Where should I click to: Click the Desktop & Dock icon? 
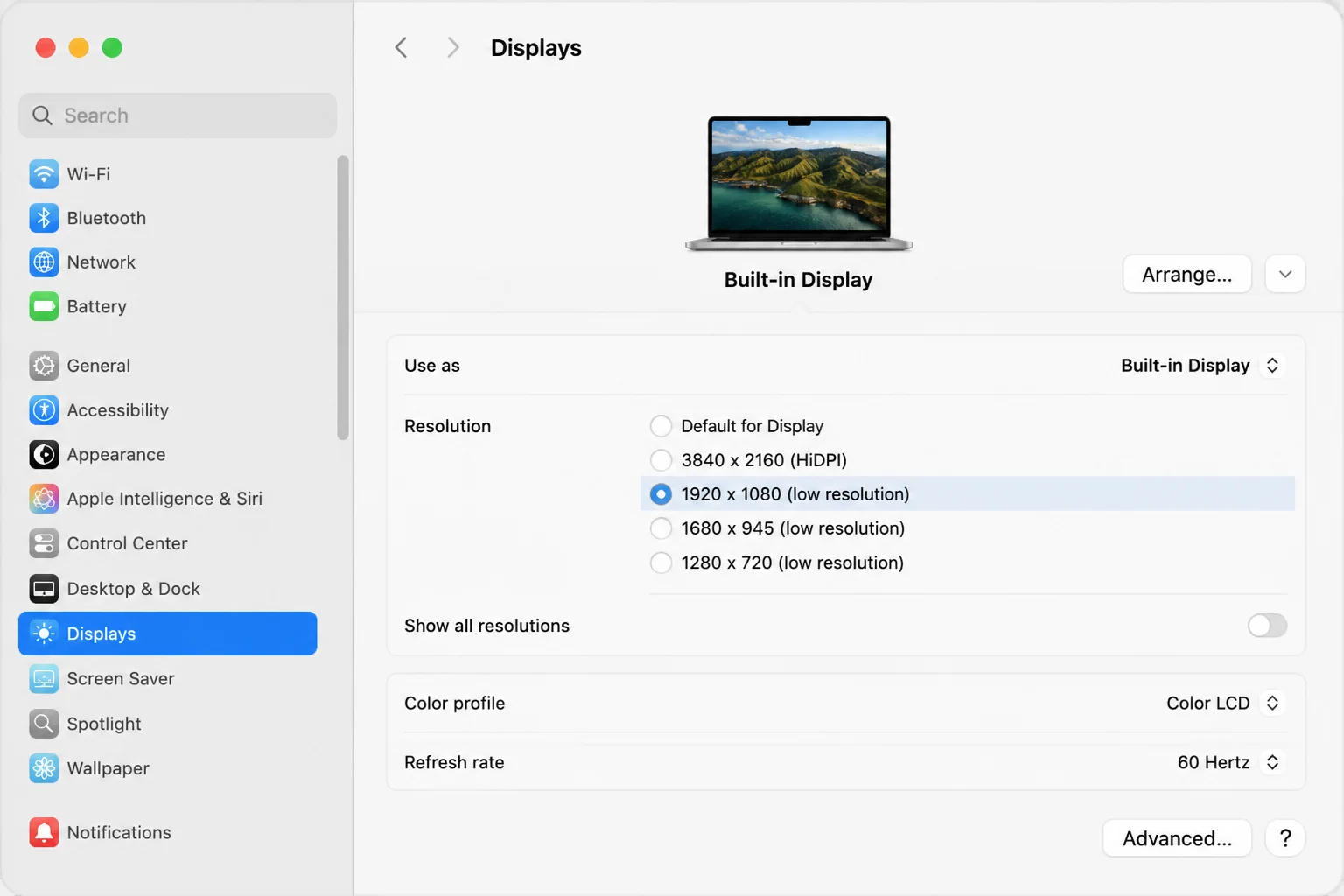click(x=44, y=589)
